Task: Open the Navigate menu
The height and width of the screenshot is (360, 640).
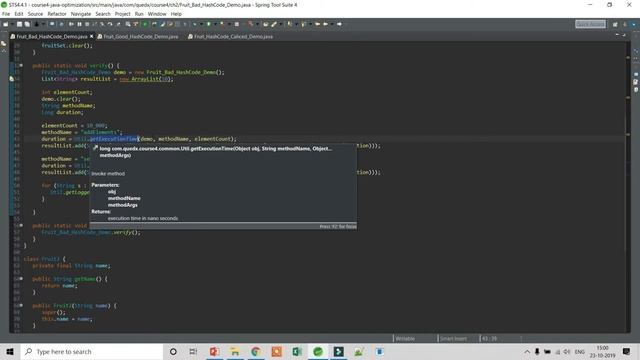Action: pos(81,14)
